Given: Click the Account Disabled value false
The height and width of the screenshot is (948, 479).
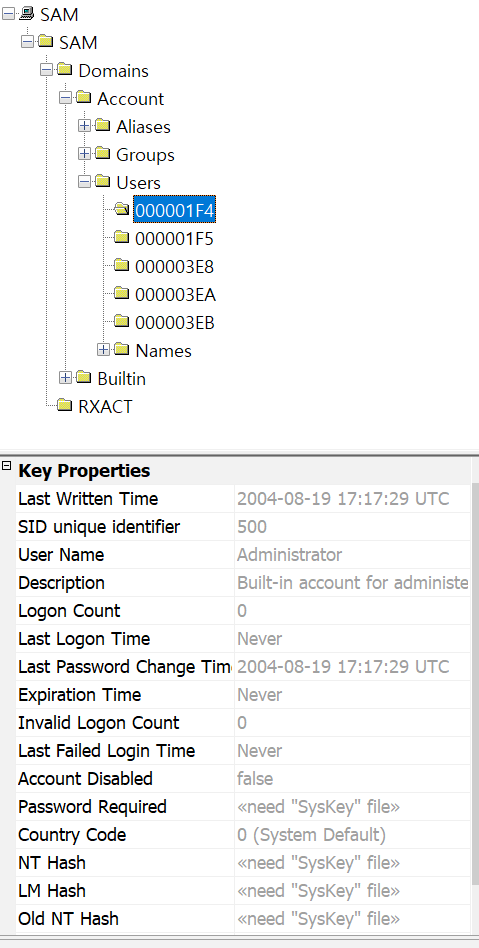Looking at the screenshot, I should [255, 779].
